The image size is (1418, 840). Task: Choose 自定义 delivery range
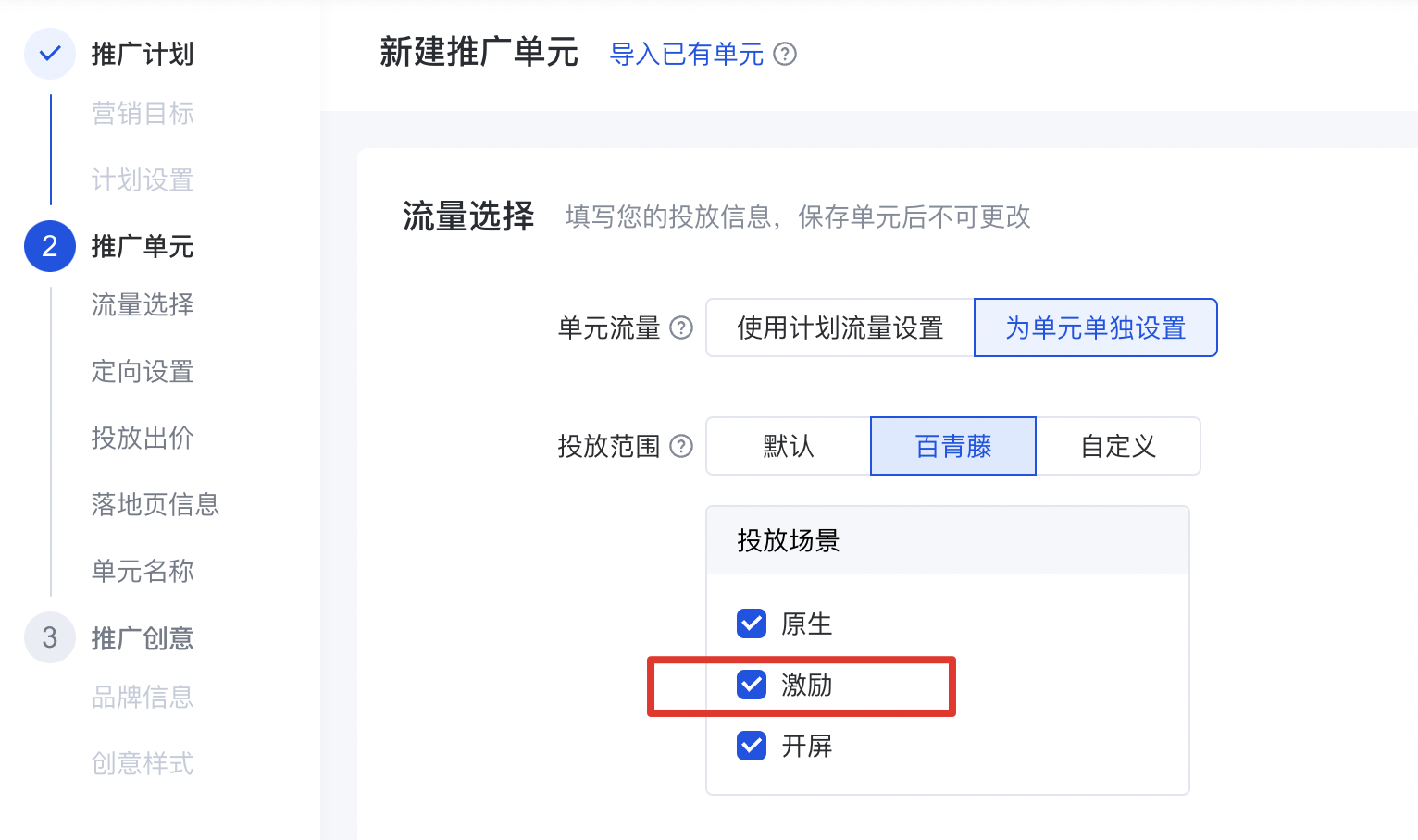pos(1118,446)
